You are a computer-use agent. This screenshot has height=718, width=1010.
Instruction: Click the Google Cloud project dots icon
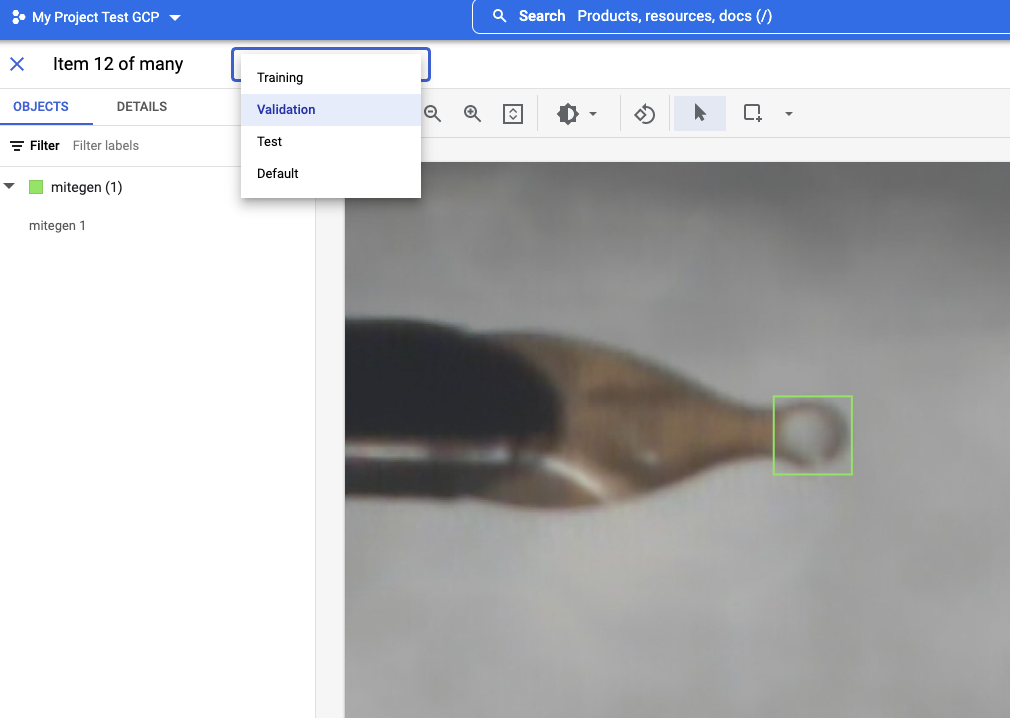point(19,17)
